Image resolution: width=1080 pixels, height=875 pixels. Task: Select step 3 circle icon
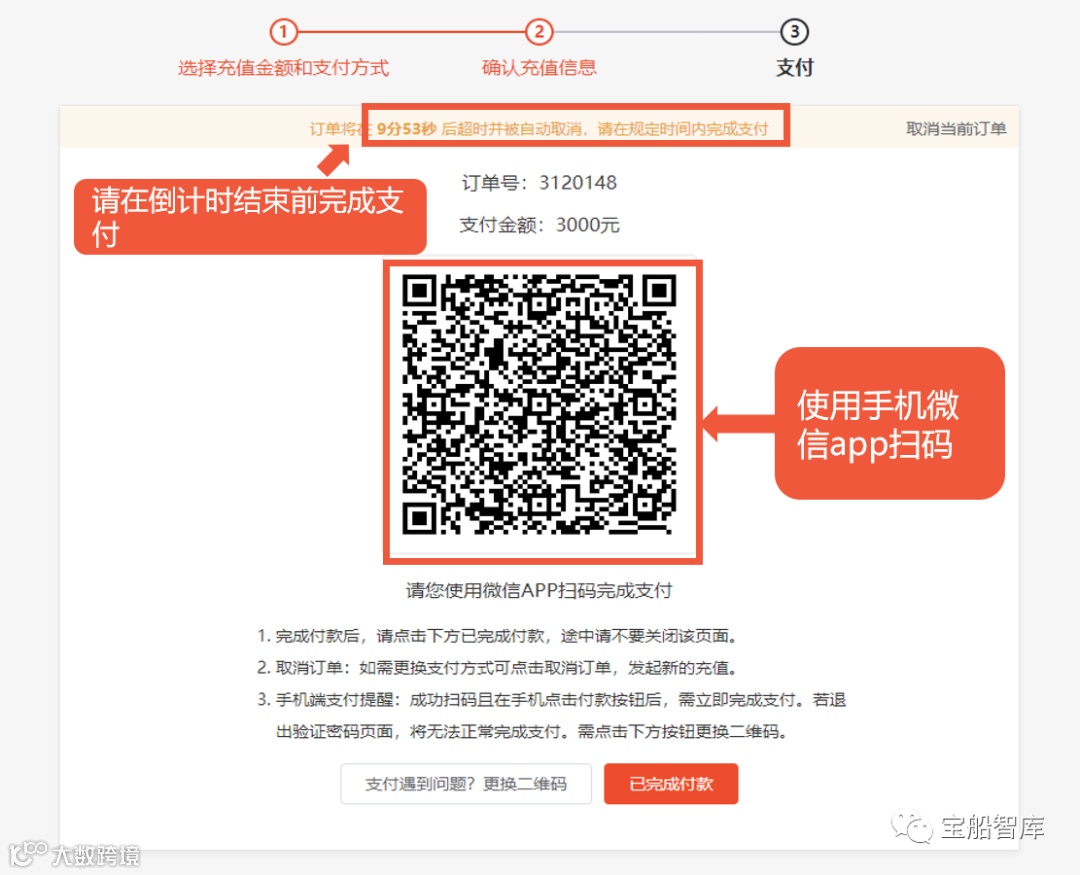click(x=794, y=32)
